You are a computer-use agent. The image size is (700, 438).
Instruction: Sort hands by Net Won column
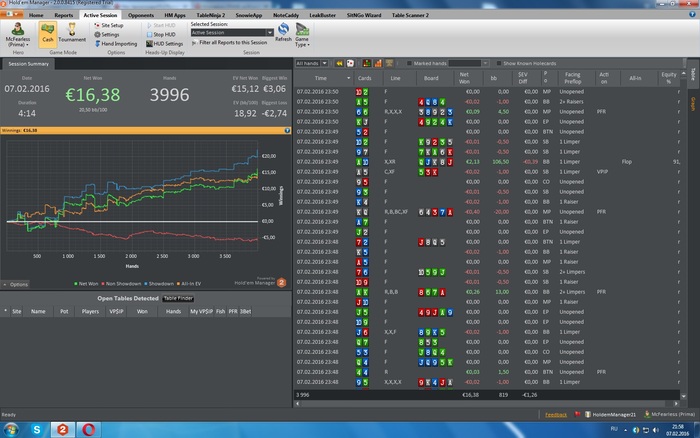click(x=463, y=77)
